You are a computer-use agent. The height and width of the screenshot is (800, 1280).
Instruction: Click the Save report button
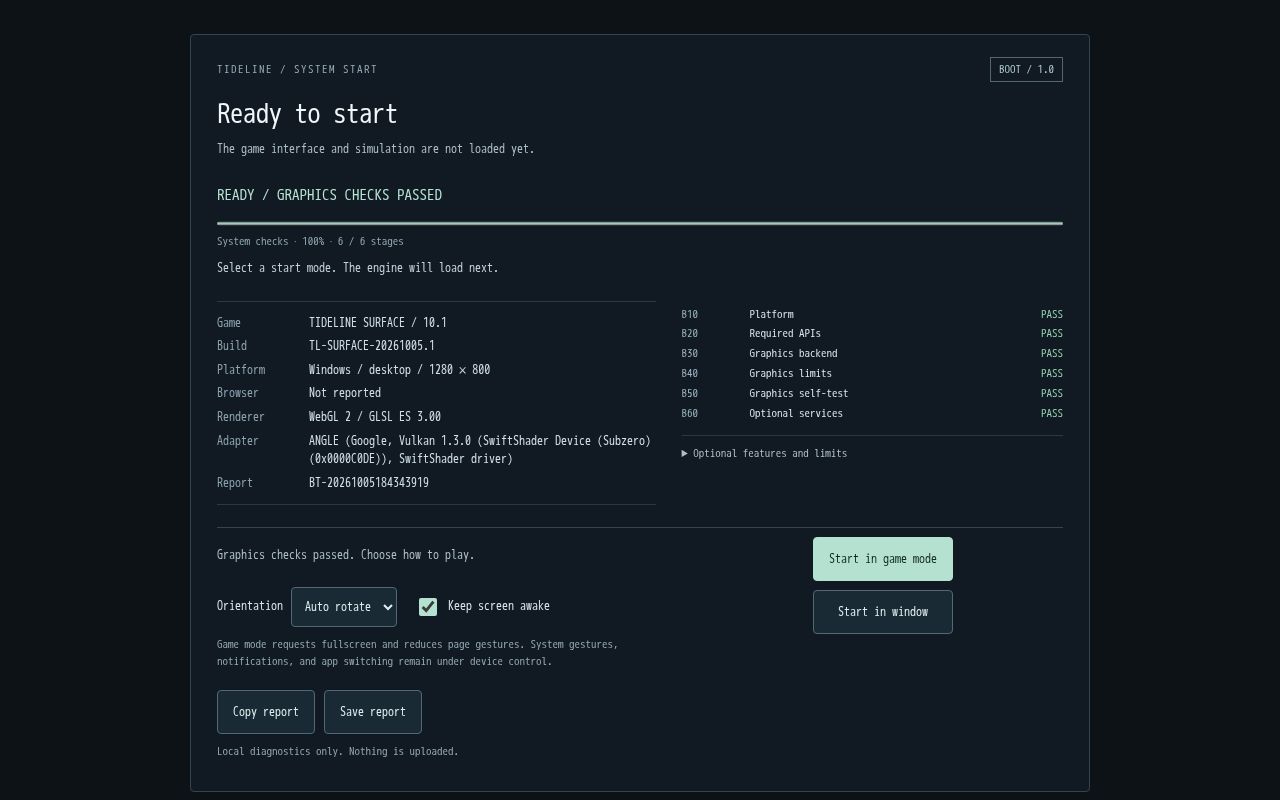(x=373, y=712)
